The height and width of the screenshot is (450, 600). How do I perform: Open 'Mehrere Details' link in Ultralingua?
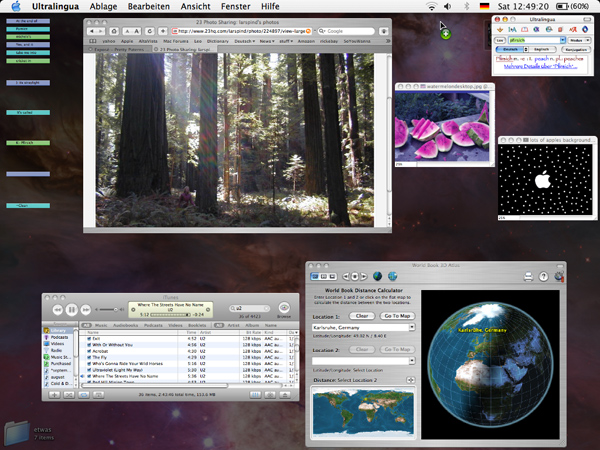(x=540, y=67)
